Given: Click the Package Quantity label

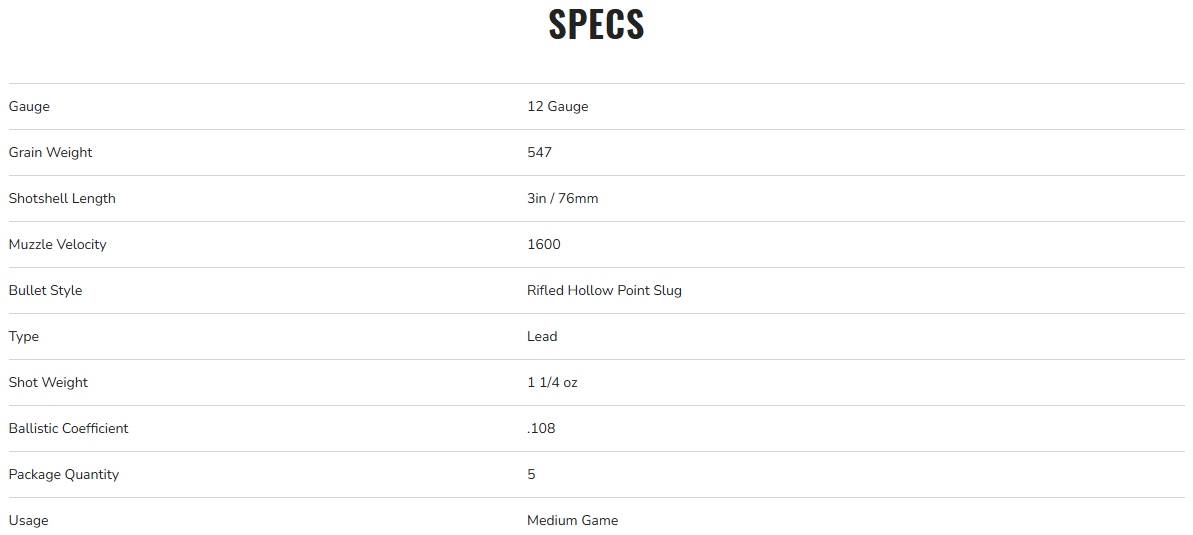Looking at the screenshot, I should pyautogui.click(x=64, y=475).
